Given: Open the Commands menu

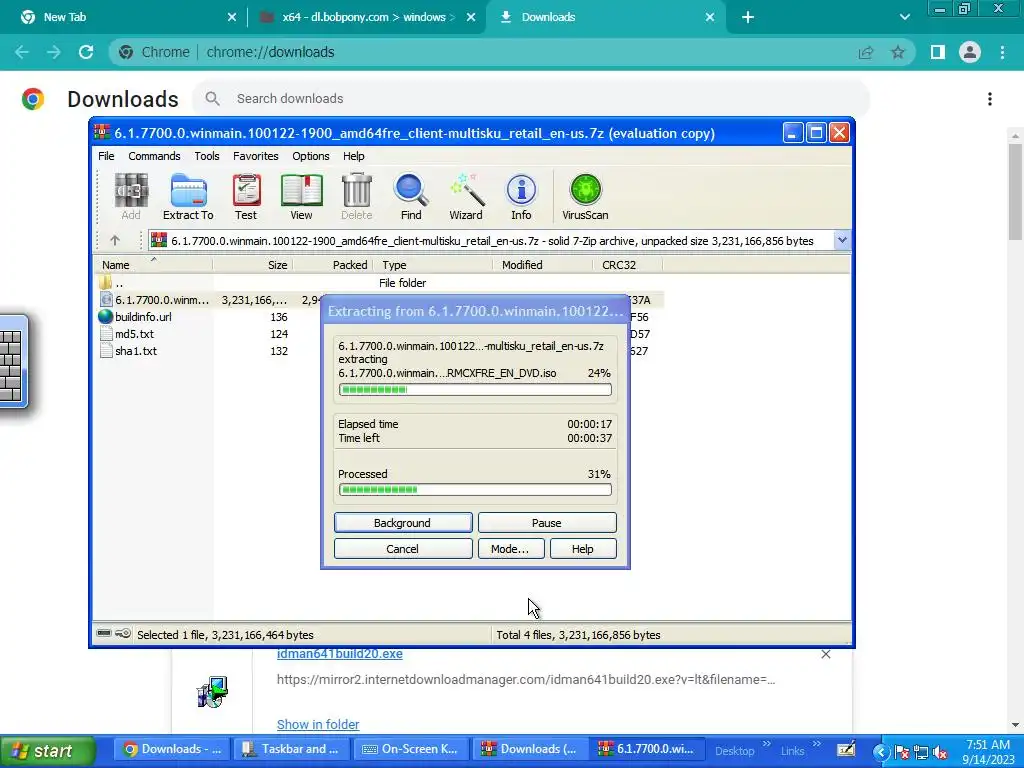Looking at the screenshot, I should coord(154,156).
